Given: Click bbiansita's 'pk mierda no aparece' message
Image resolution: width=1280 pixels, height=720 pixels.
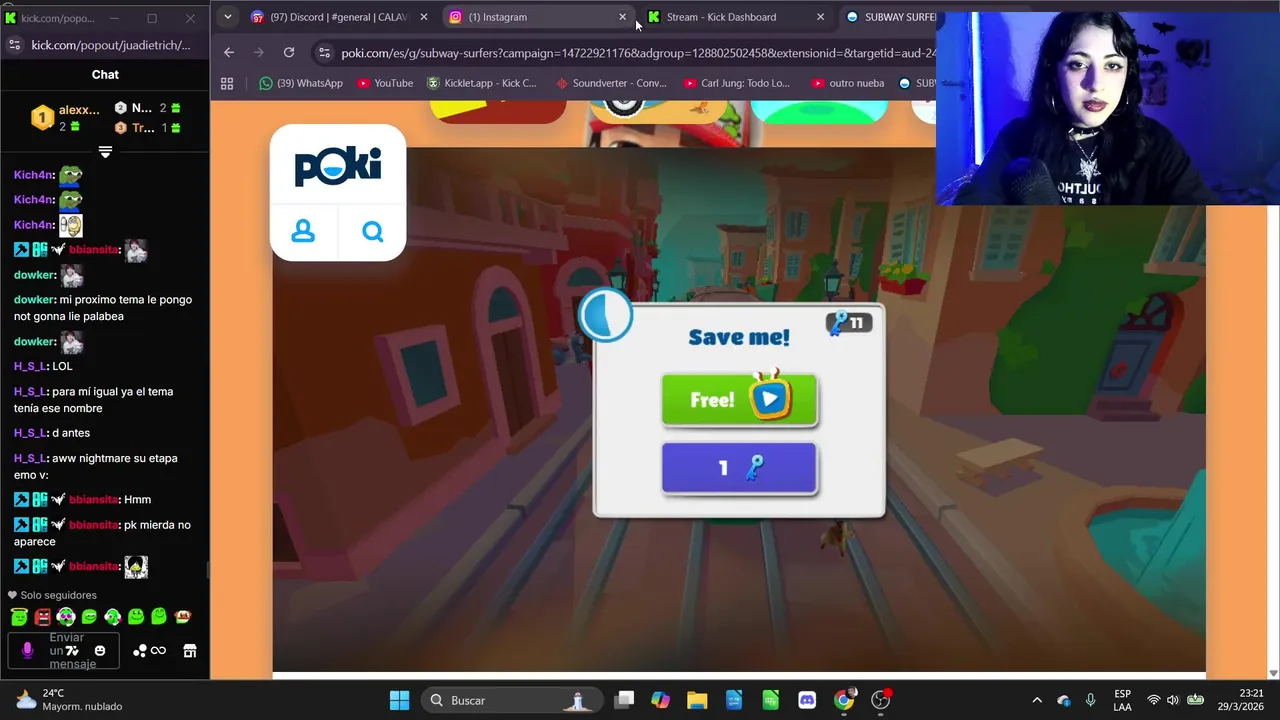Looking at the screenshot, I should pyautogui.click(x=102, y=533).
